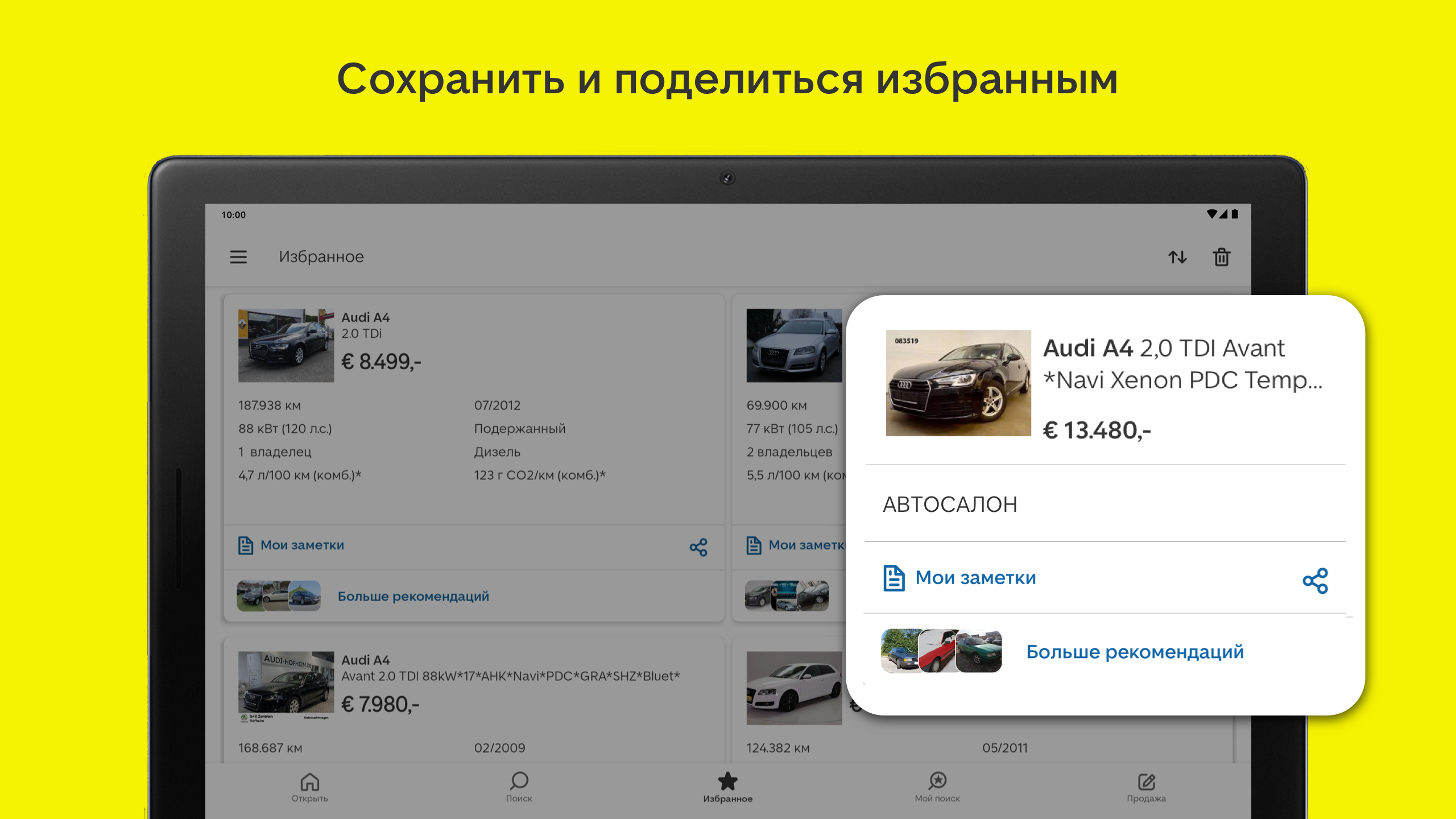Tap the battery status bar icon
The image size is (1456, 819).
(x=1234, y=214)
